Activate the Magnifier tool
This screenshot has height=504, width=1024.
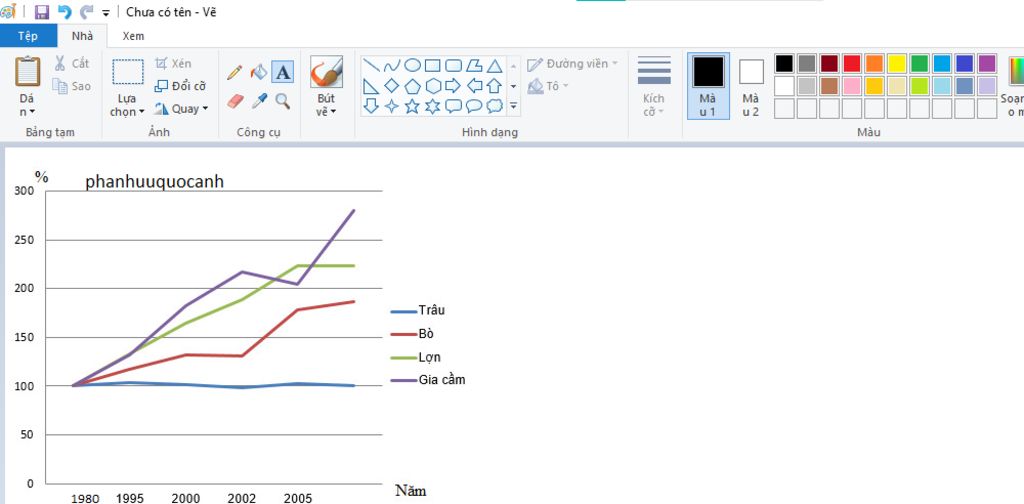point(283,101)
